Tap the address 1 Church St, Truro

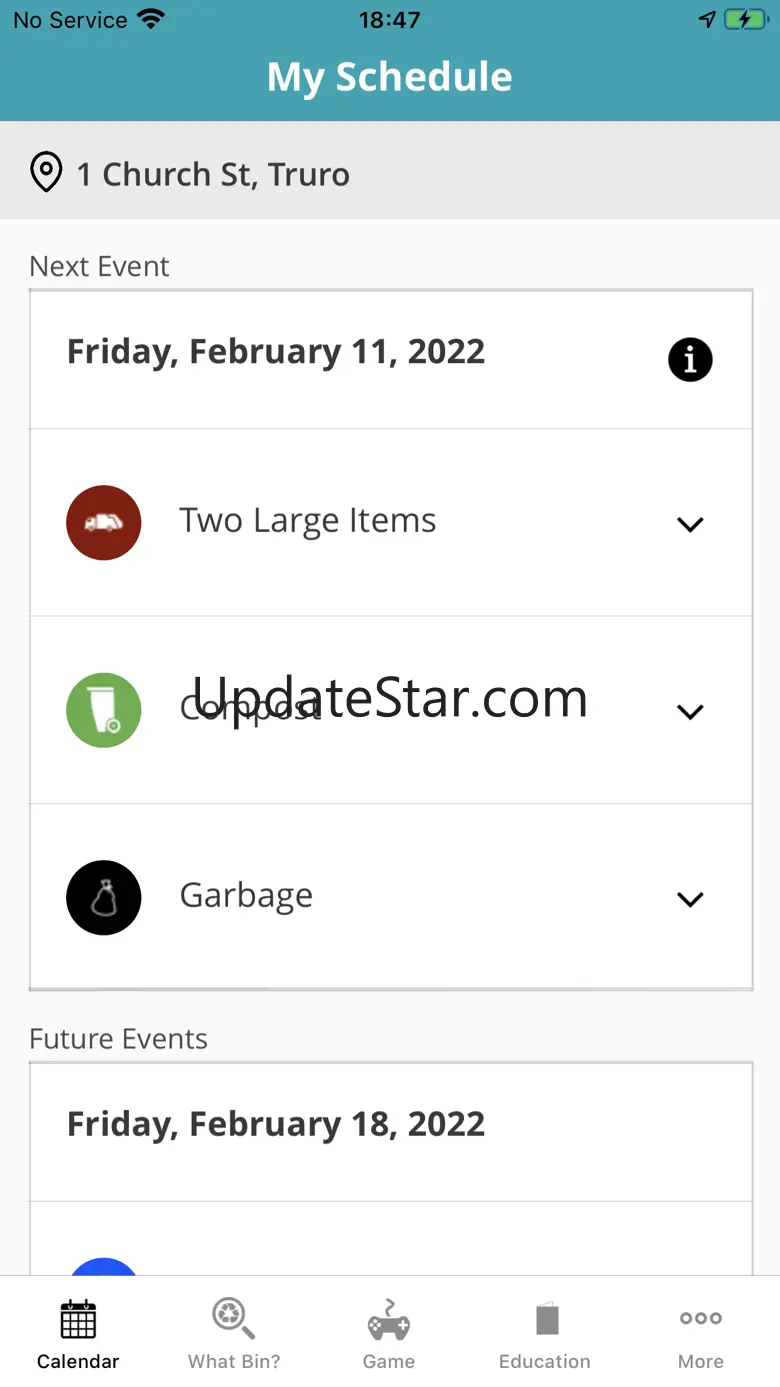(x=213, y=174)
